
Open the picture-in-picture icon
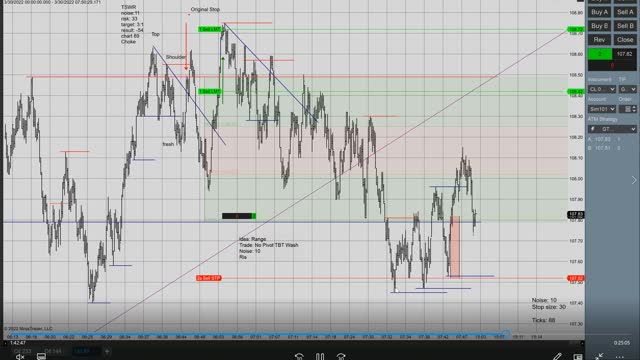click(x=578, y=357)
